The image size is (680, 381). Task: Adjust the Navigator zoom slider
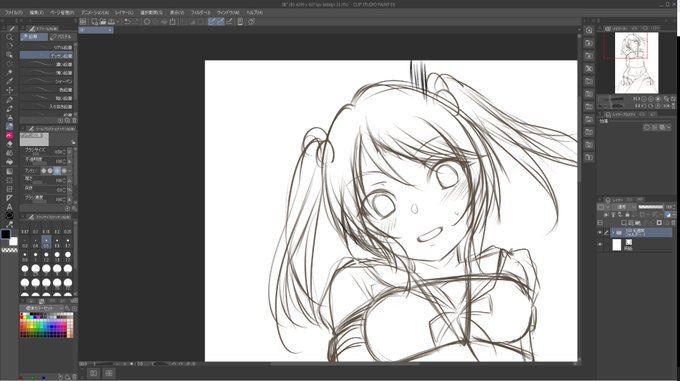pyautogui.click(x=611, y=99)
